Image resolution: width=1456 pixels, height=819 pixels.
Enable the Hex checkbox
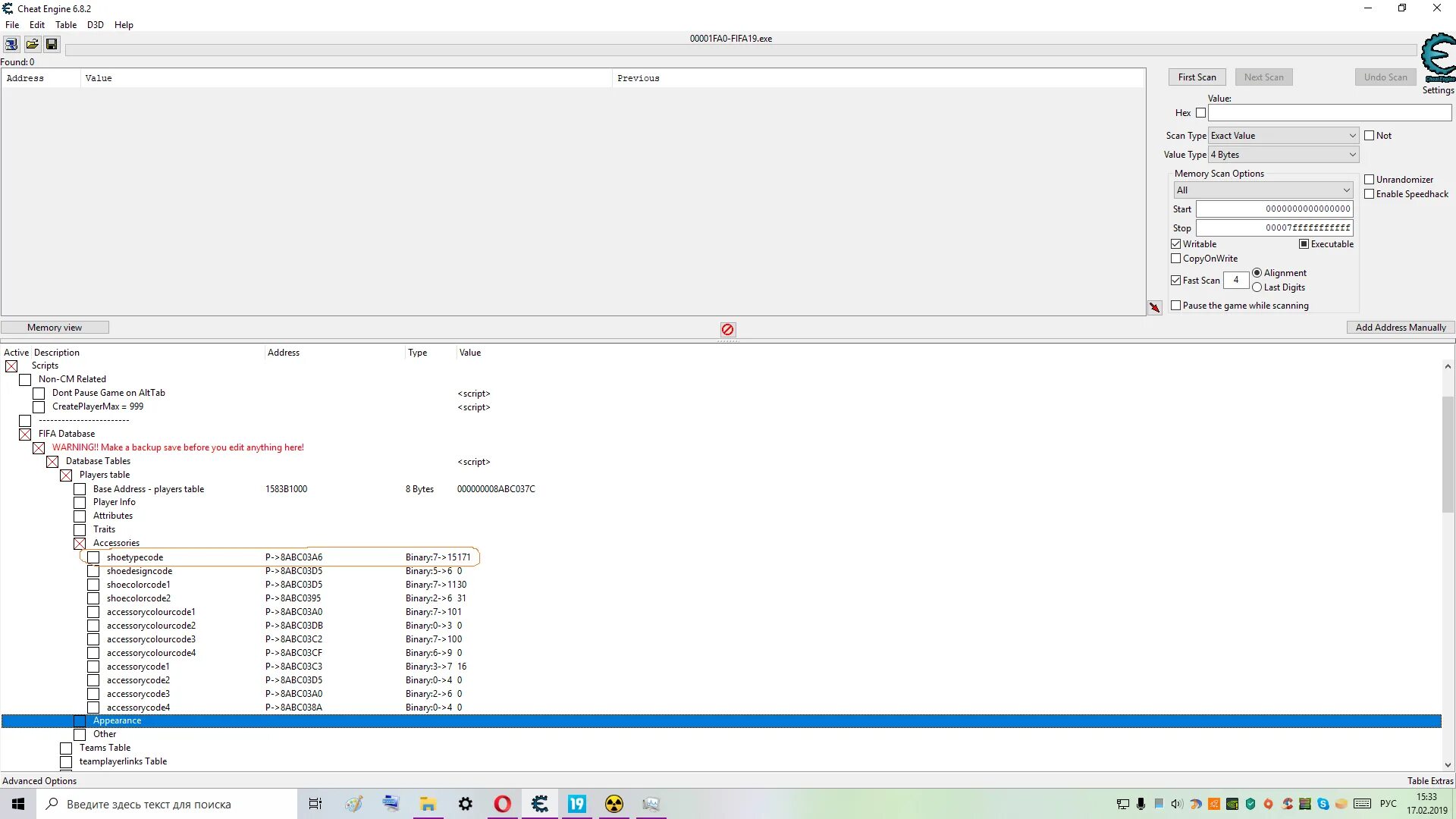[x=1200, y=113]
